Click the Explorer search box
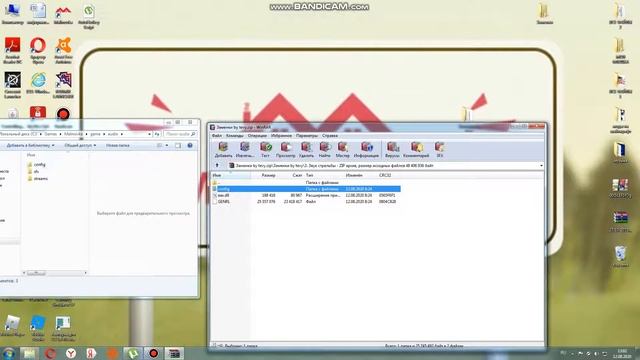The width and height of the screenshot is (640, 360). [180, 134]
